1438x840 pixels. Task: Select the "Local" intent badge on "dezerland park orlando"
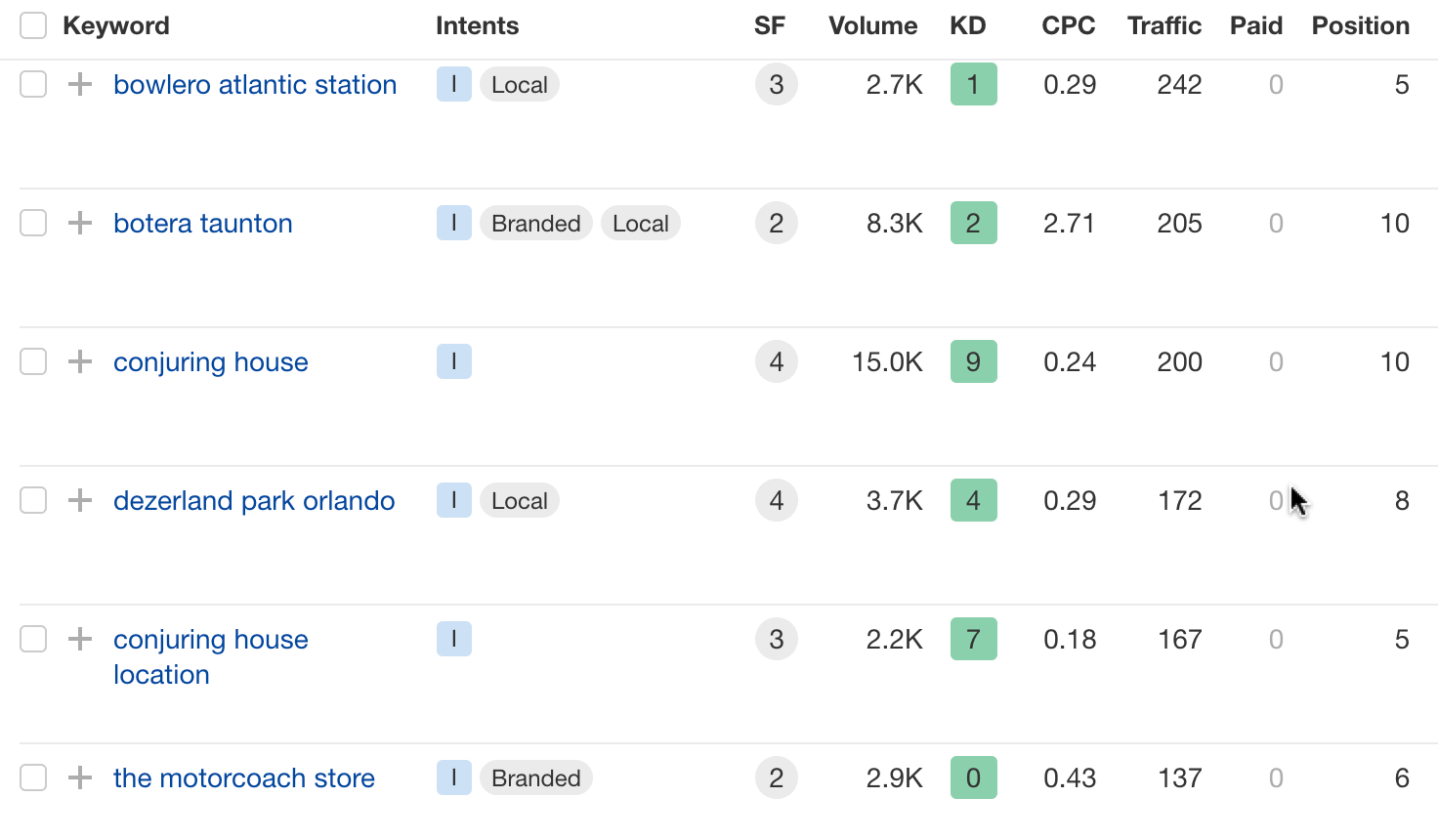coord(519,500)
